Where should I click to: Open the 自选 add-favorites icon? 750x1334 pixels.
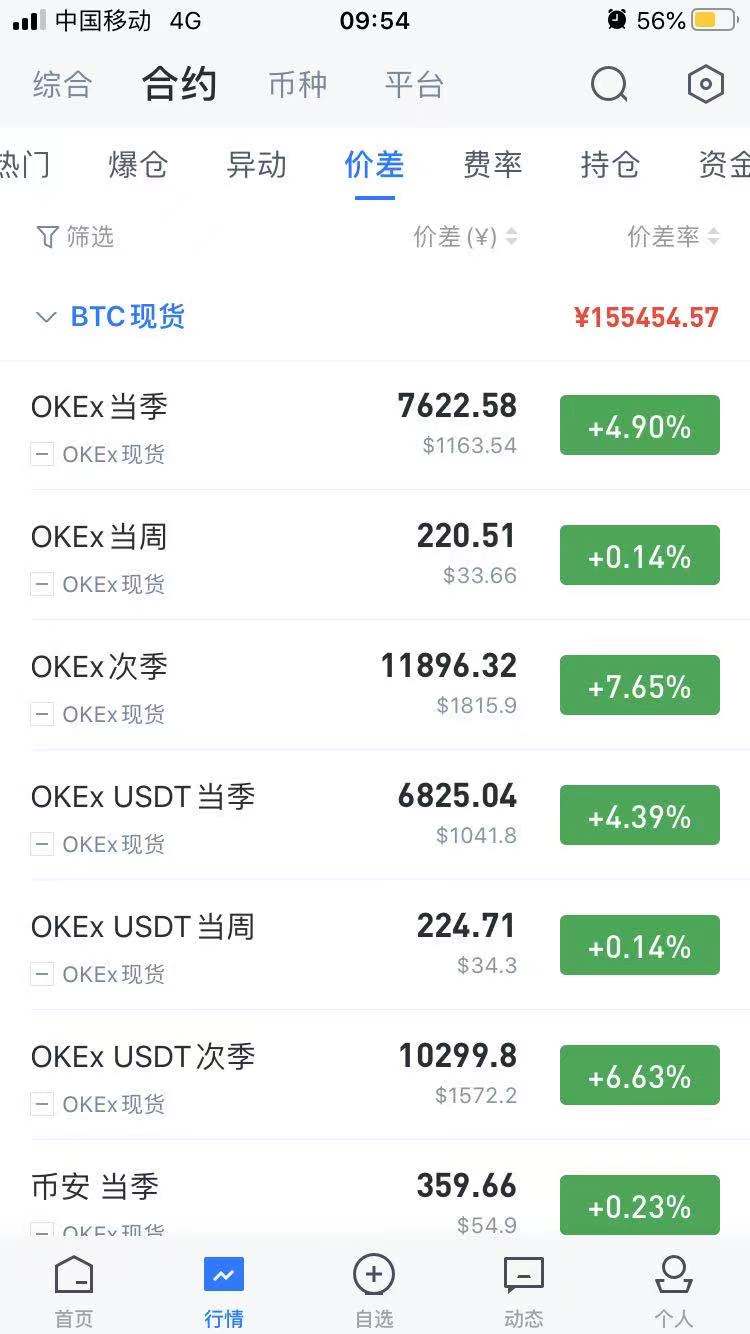click(374, 1276)
